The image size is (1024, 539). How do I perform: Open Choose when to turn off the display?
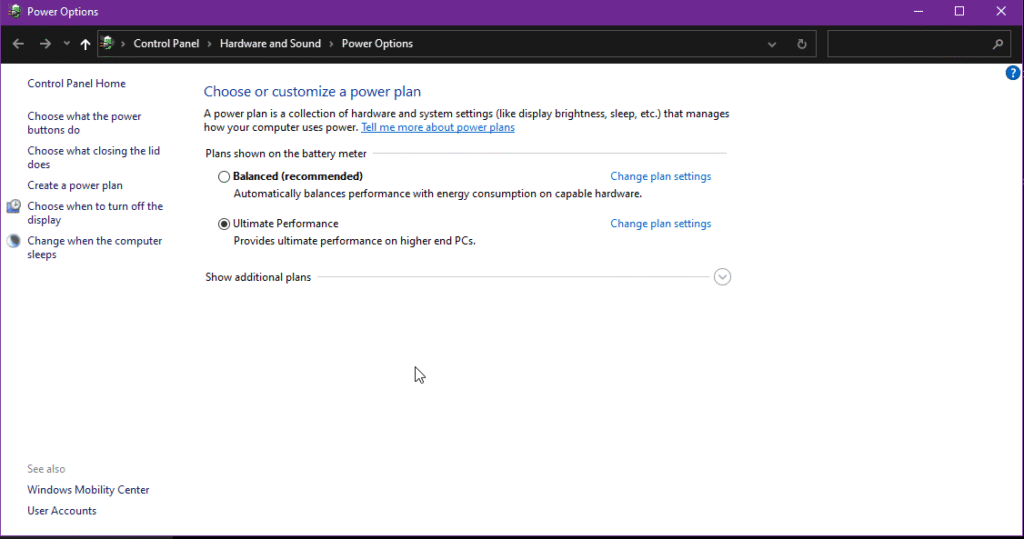[x=95, y=213]
